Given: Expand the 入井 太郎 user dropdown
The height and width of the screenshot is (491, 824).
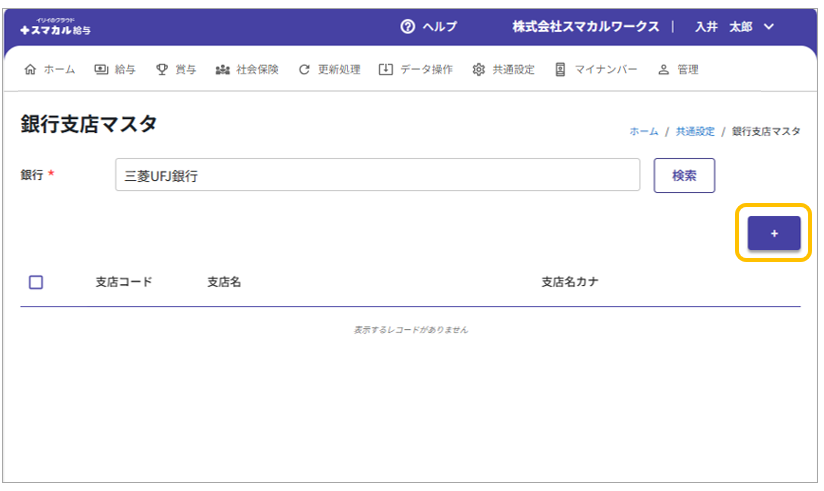Looking at the screenshot, I should pyautogui.click(x=768, y=26).
